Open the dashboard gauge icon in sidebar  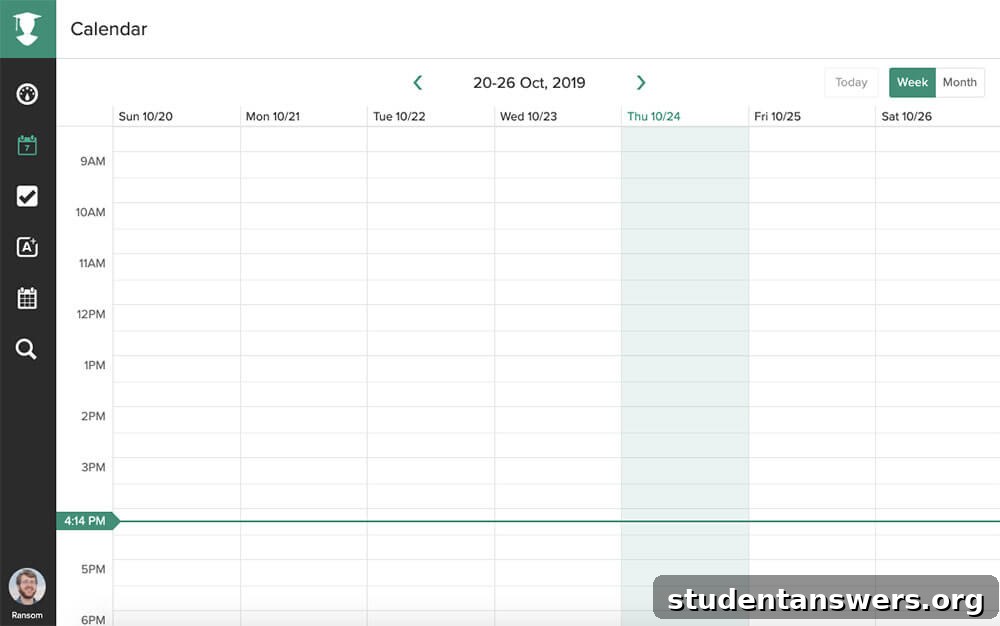pyautogui.click(x=27, y=94)
